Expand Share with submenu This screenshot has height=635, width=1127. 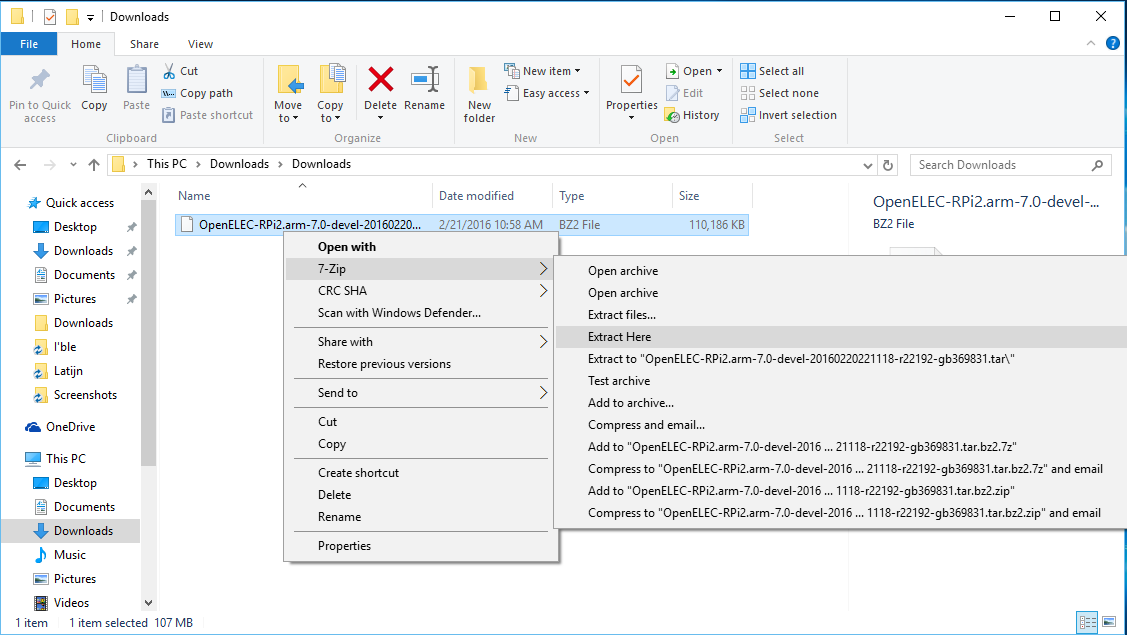coord(420,342)
